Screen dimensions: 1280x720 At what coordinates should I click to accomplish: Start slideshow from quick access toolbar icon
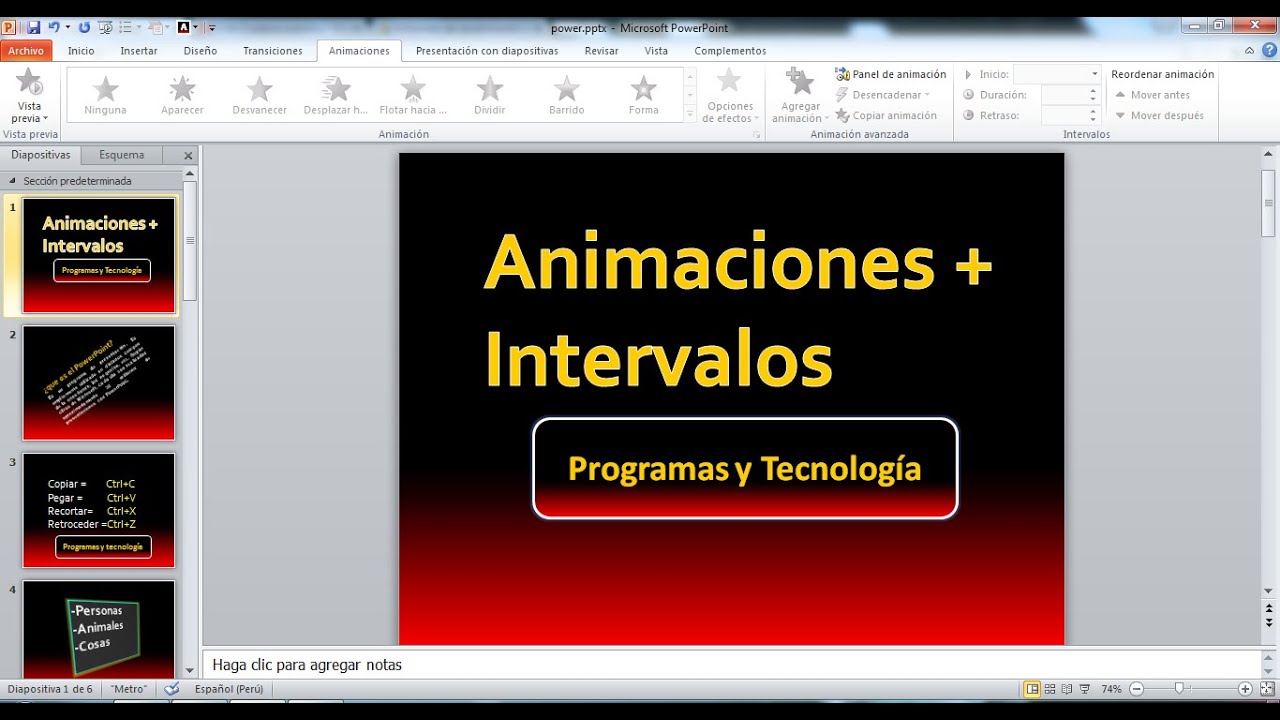pos(105,28)
